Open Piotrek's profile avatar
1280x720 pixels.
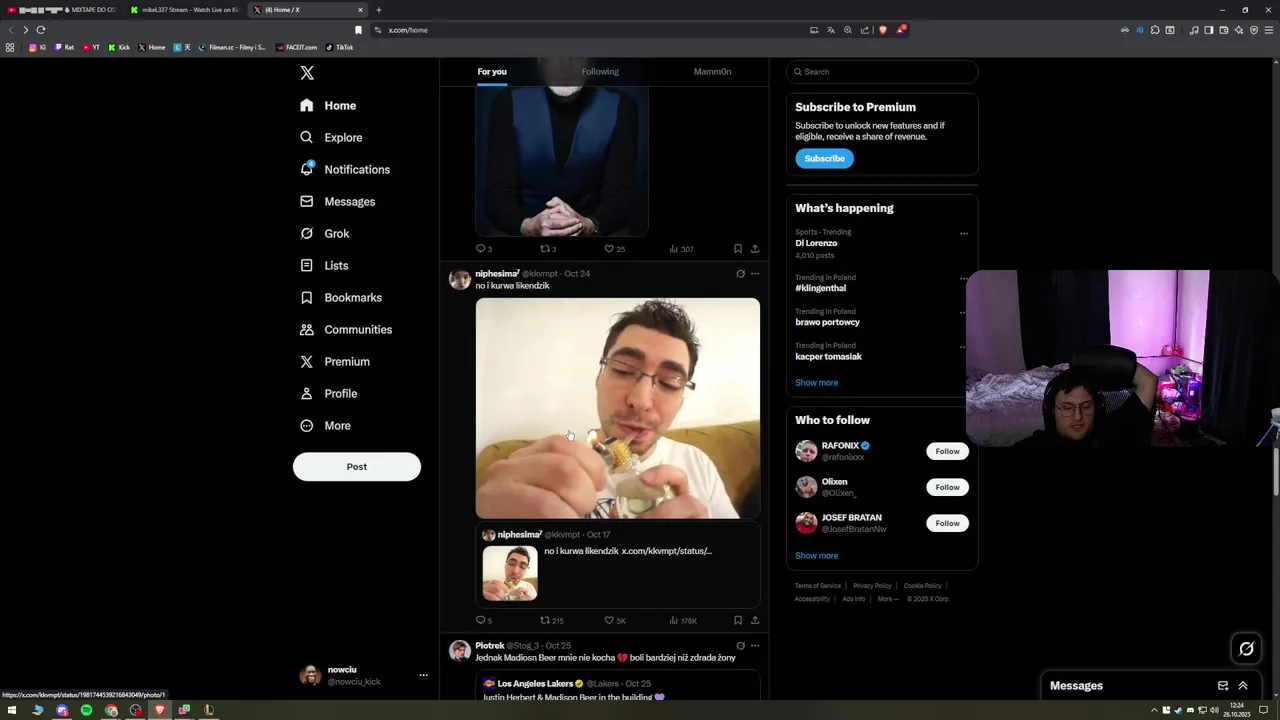(460, 651)
